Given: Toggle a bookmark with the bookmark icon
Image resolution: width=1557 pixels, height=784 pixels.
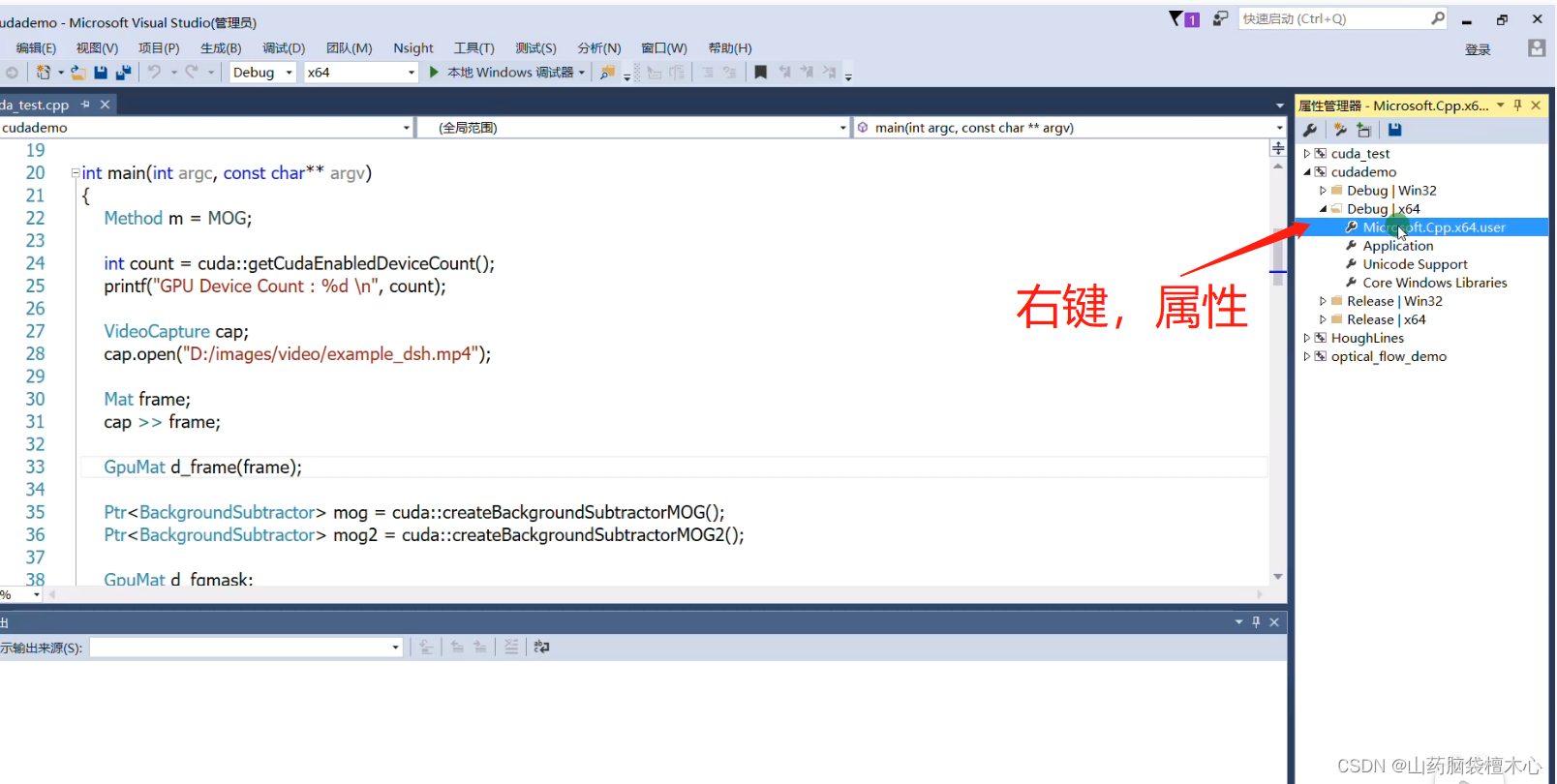Looking at the screenshot, I should [x=761, y=73].
